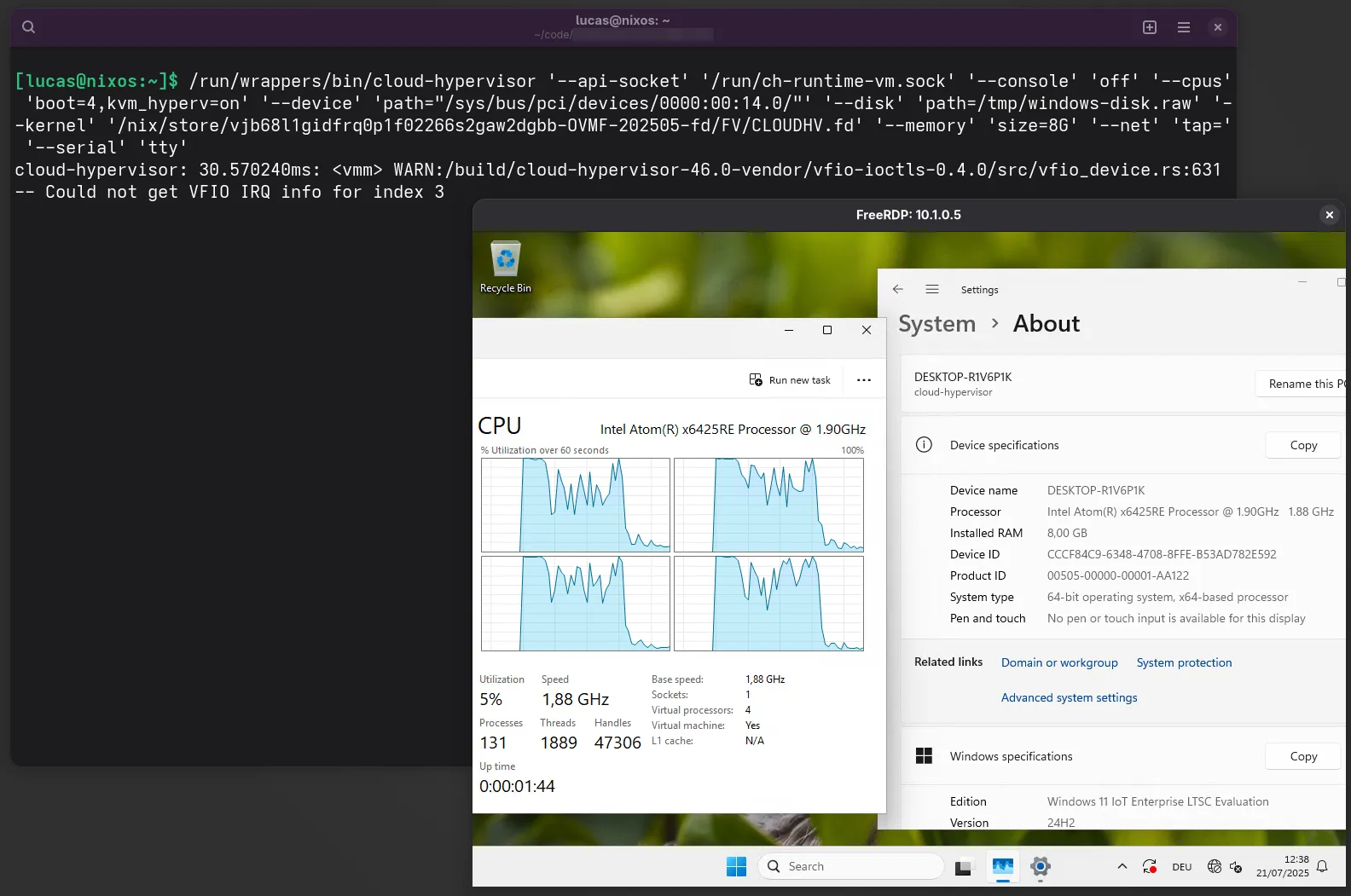Click DEU input language indicator
The width and height of the screenshot is (1351, 896).
(x=1181, y=867)
